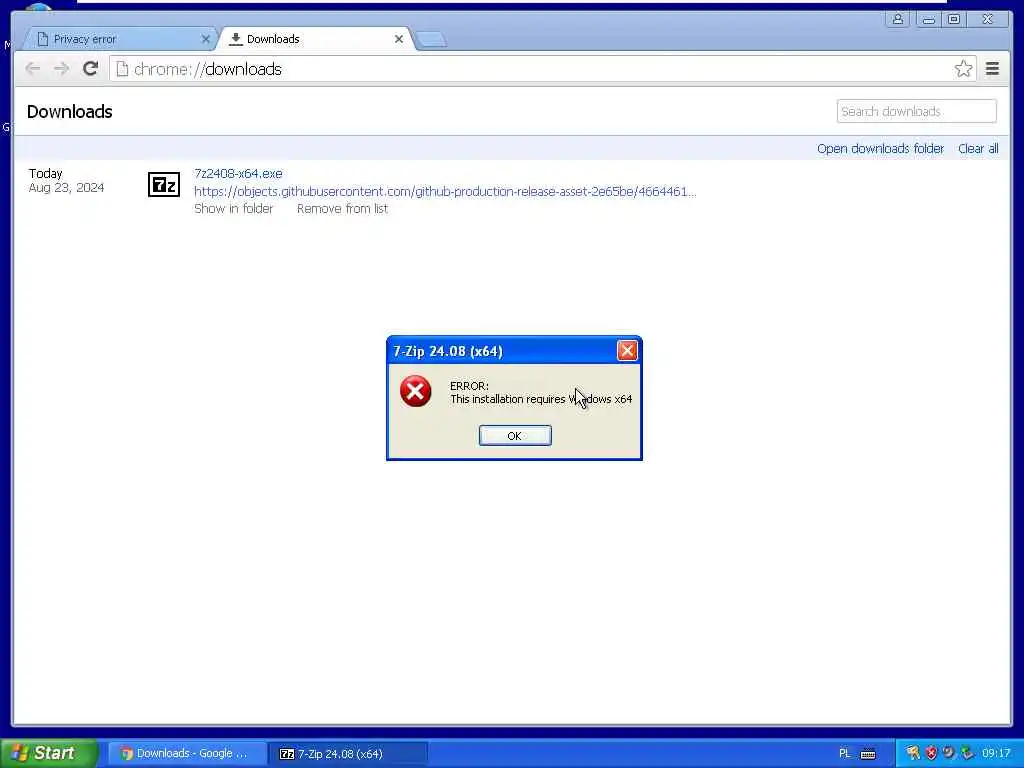Click the taskbar clock 09:17
The image size is (1024, 768).
coord(996,753)
